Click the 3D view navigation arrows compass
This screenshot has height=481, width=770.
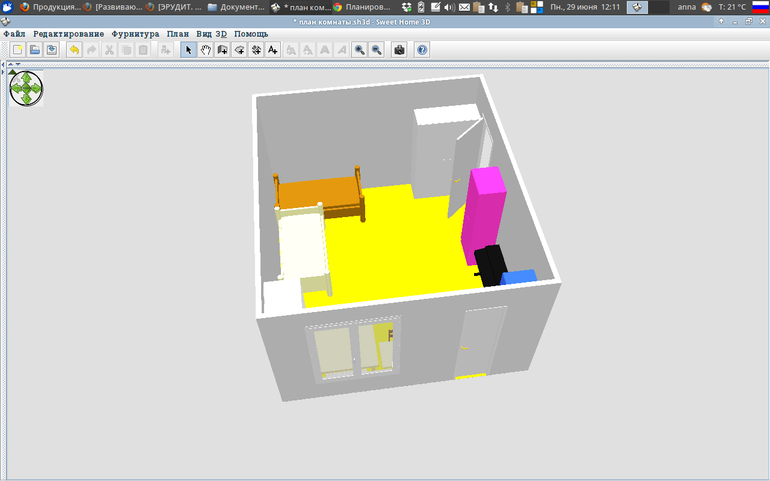(x=27, y=89)
